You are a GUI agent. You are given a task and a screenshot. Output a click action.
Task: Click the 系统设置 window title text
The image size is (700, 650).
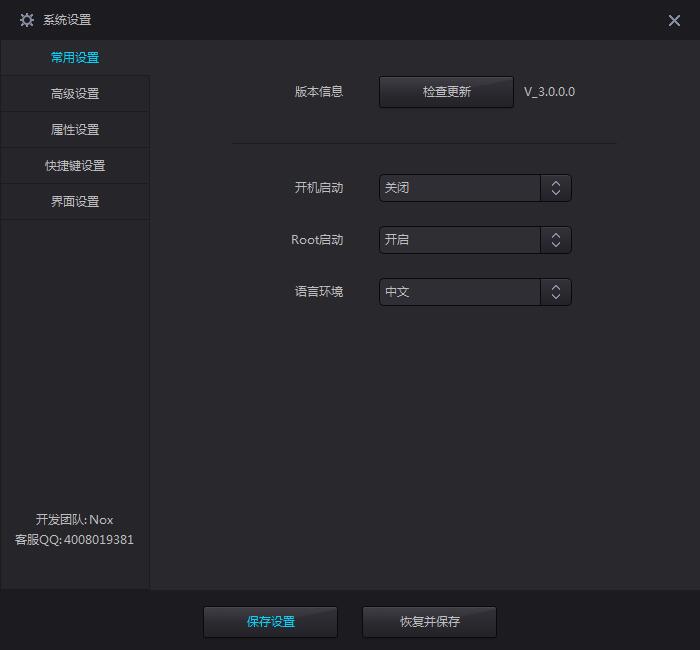point(67,20)
